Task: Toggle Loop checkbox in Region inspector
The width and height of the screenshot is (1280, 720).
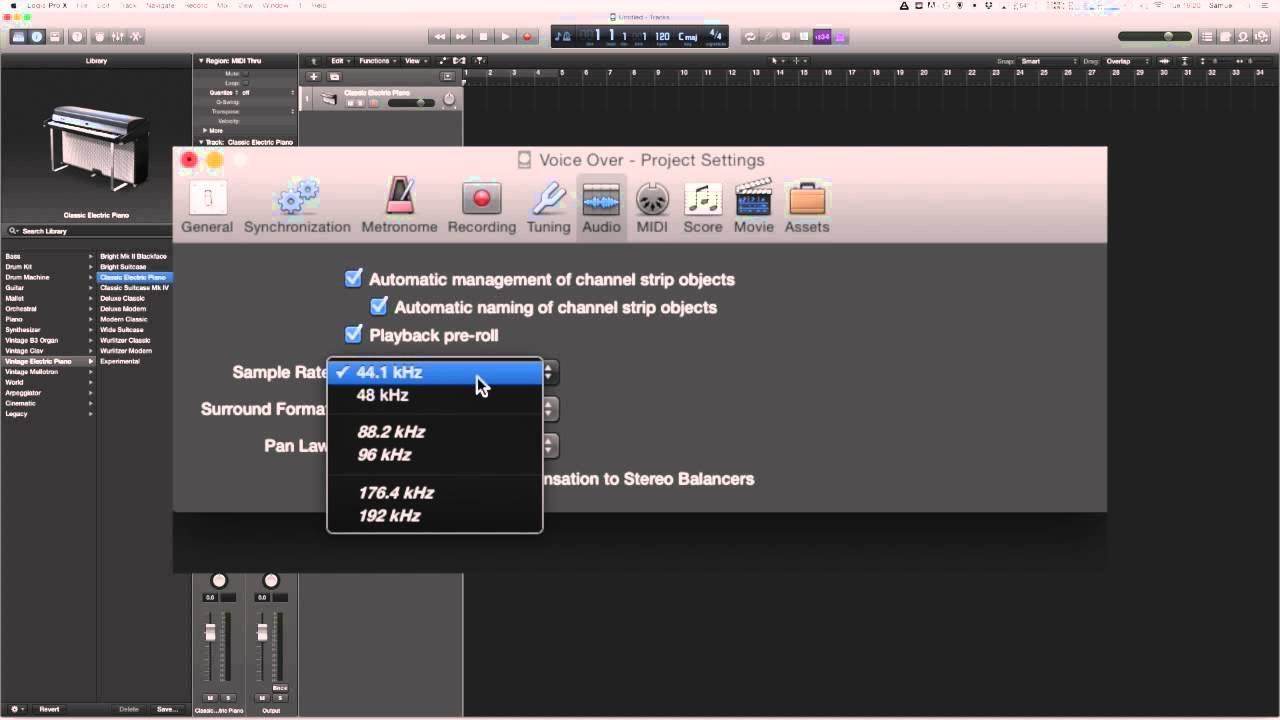Action: click(x=246, y=82)
